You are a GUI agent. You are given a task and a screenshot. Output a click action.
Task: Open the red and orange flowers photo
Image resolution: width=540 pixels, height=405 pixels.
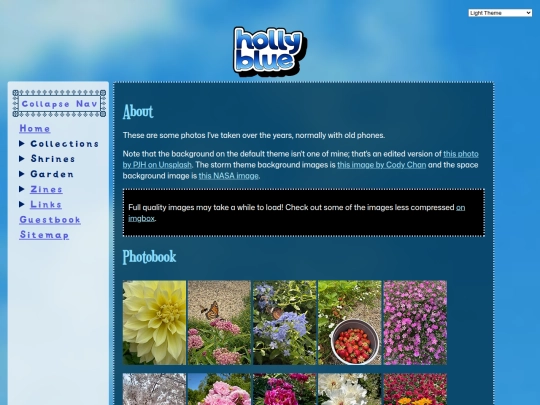[415, 389]
